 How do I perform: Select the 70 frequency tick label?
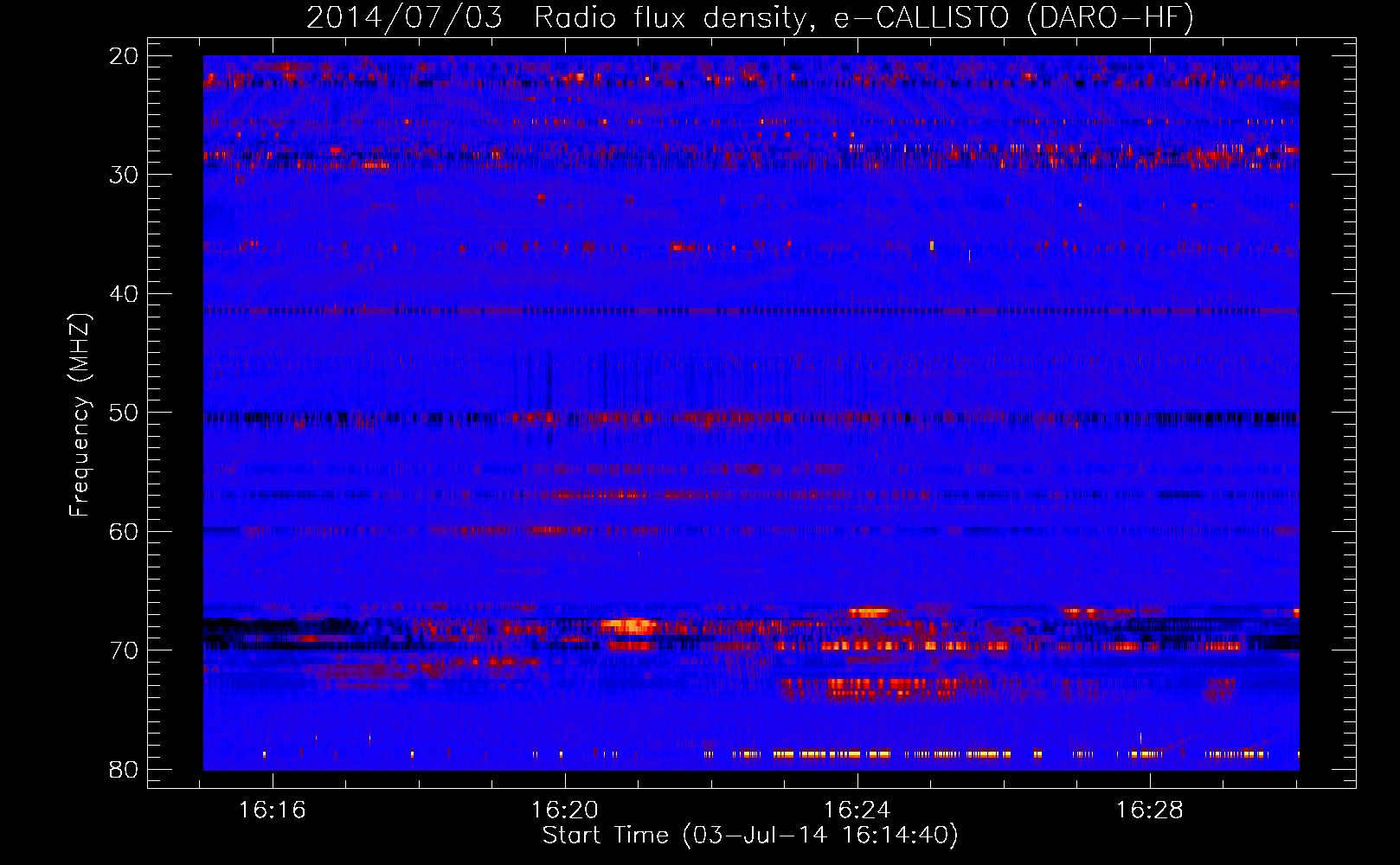click(x=124, y=650)
